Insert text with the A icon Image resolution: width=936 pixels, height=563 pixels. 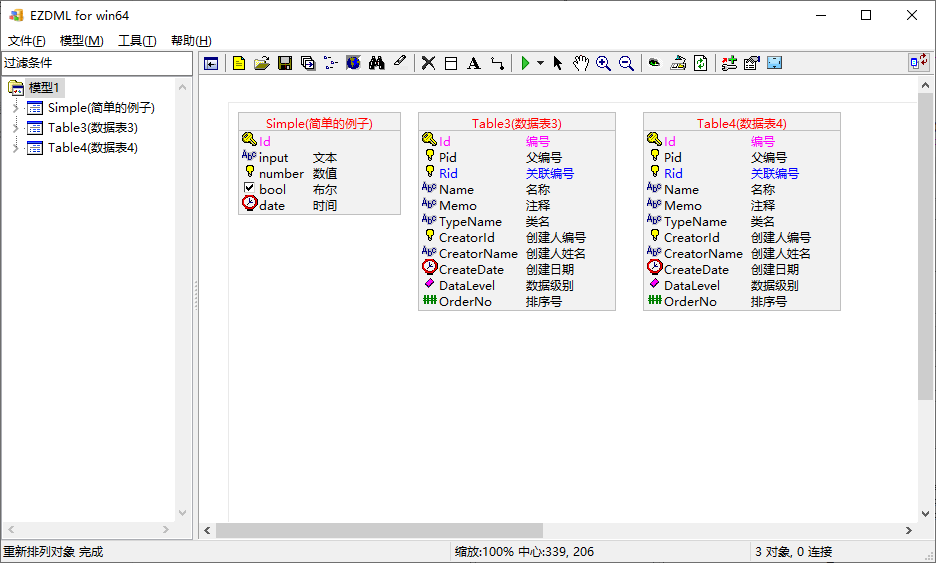(474, 63)
